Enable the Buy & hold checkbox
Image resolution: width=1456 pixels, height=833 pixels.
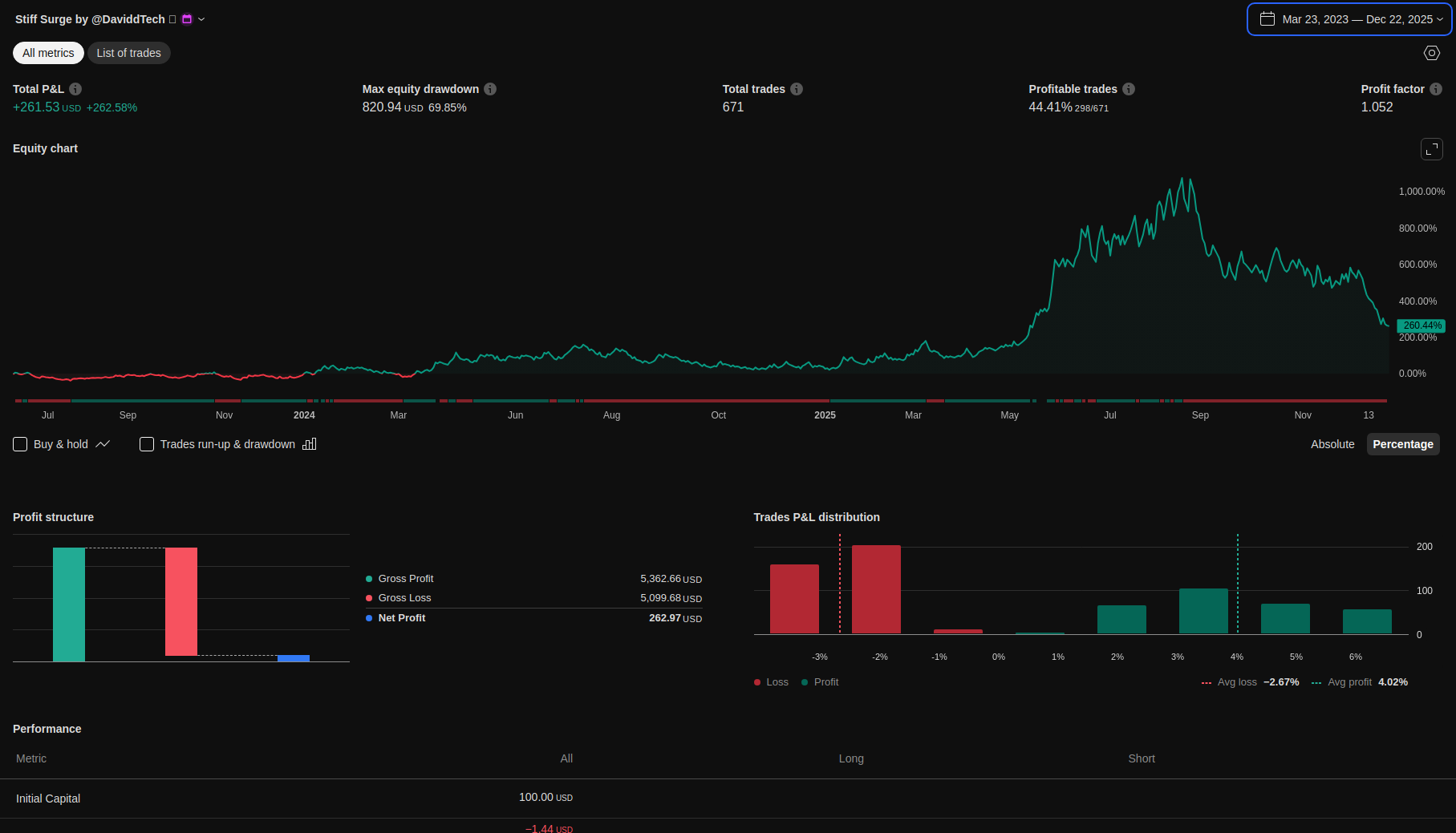tap(21, 444)
